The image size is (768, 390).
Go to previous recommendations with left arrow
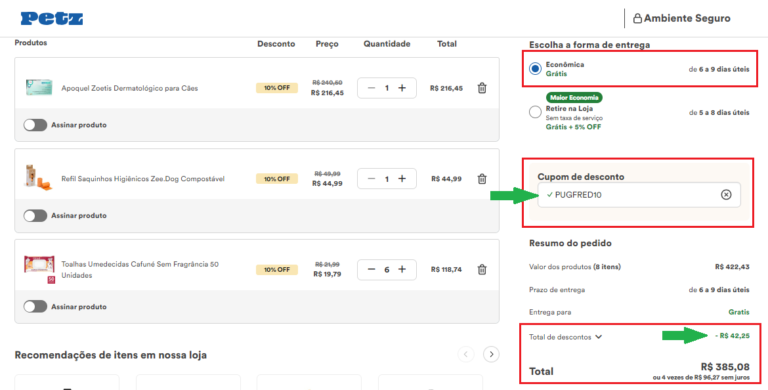pos(466,354)
